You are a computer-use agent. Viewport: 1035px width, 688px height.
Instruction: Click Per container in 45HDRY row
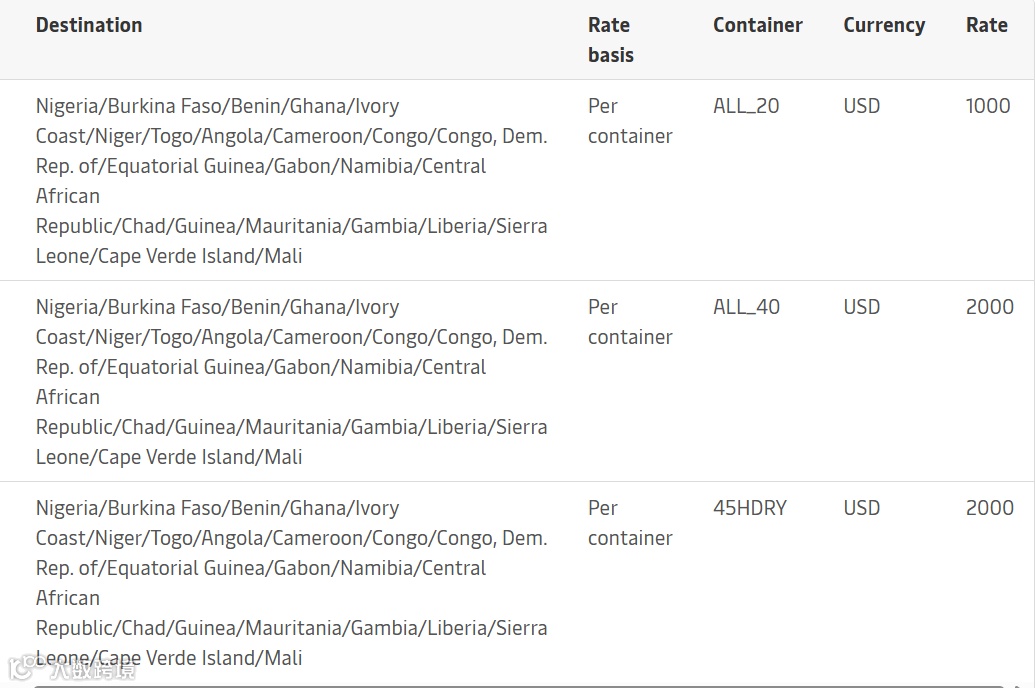[629, 523]
